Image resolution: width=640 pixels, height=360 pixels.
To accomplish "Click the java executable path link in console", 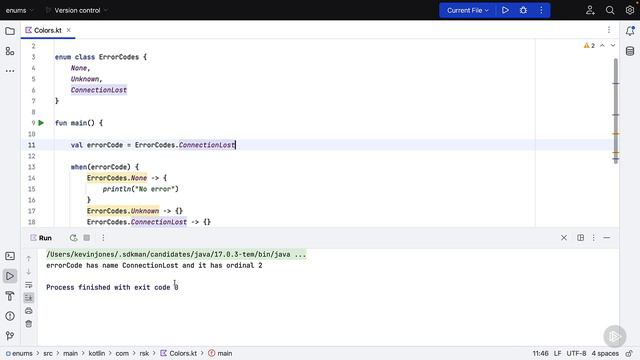I will click(176, 254).
